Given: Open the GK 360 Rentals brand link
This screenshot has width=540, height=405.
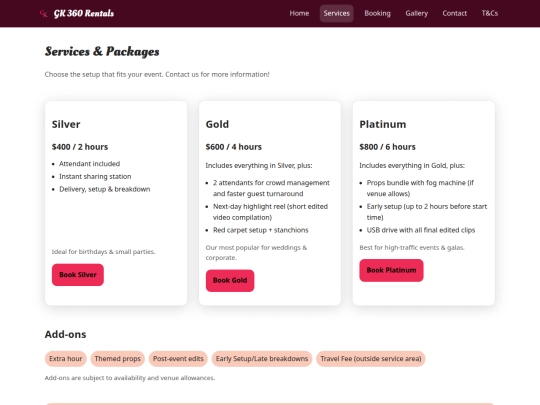Looking at the screenshot, I should coord(77,13).
